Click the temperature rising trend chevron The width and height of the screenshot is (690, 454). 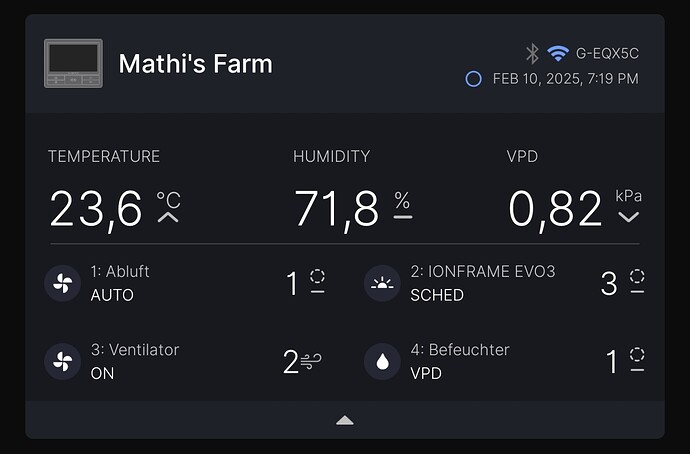click(168, 217)
